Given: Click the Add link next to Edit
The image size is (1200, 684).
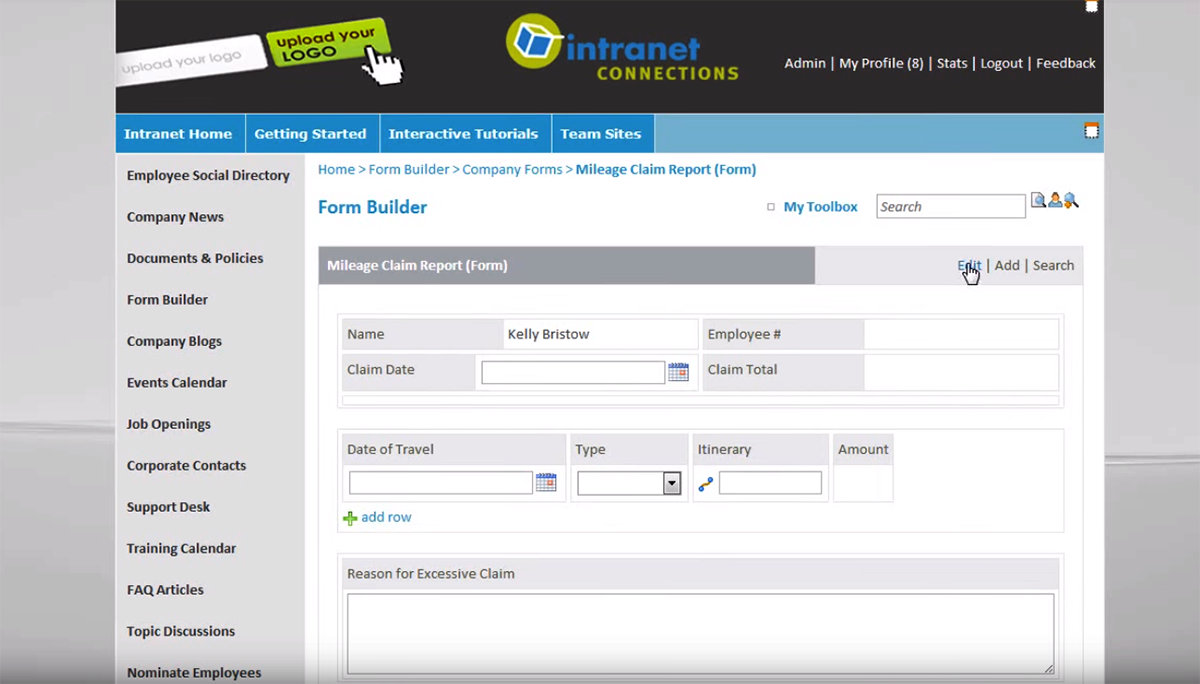Looking at the screenshot, I should [x=1007, y=265].
